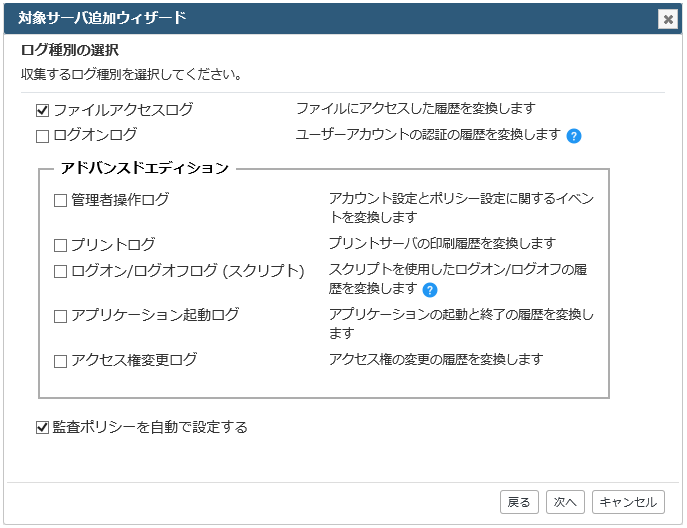
Task: Check the アクセス権変更ログ checkbox
Action: click(x=60, y=361)
